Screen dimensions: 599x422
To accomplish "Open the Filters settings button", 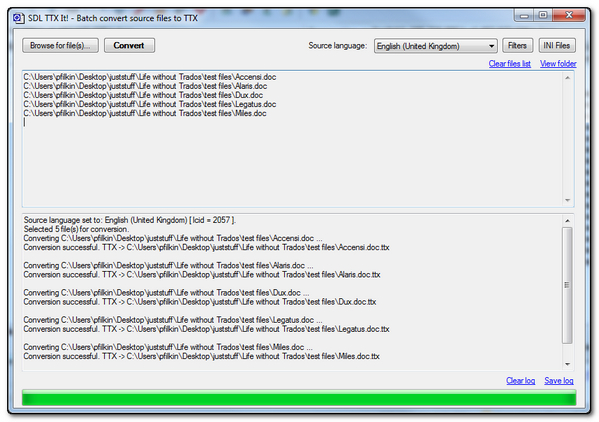I will (517, 46).
